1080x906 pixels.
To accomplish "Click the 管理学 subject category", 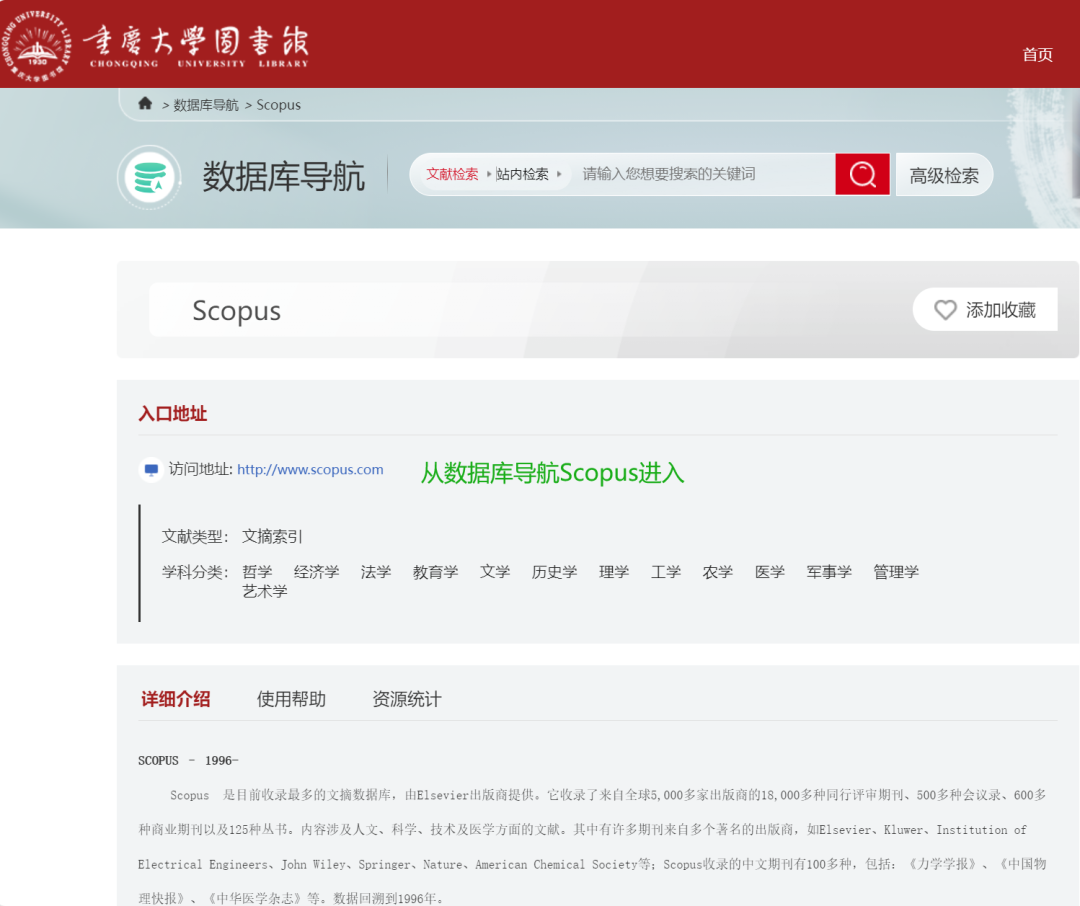I will (x=896, y=572).
